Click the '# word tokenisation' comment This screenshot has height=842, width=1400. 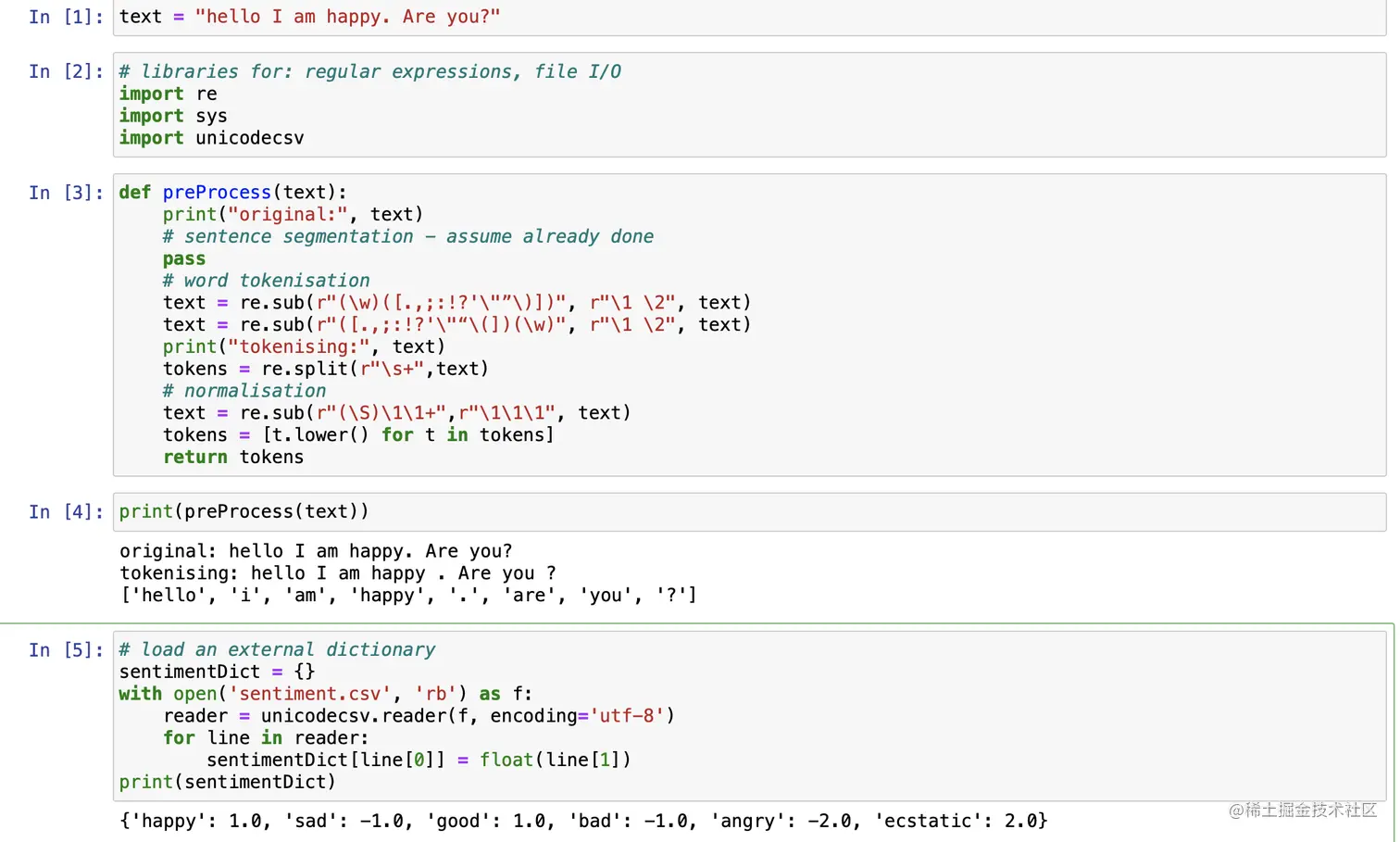(x=266, y=281)
